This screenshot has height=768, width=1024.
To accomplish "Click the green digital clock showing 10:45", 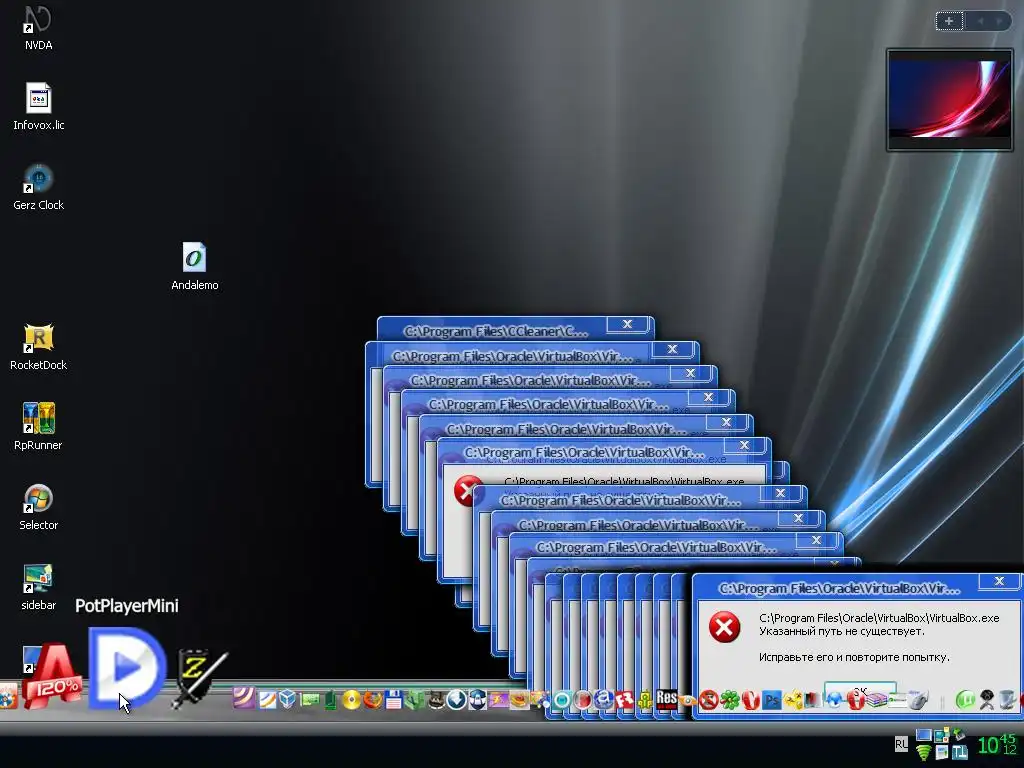I will tap(997, 744).
